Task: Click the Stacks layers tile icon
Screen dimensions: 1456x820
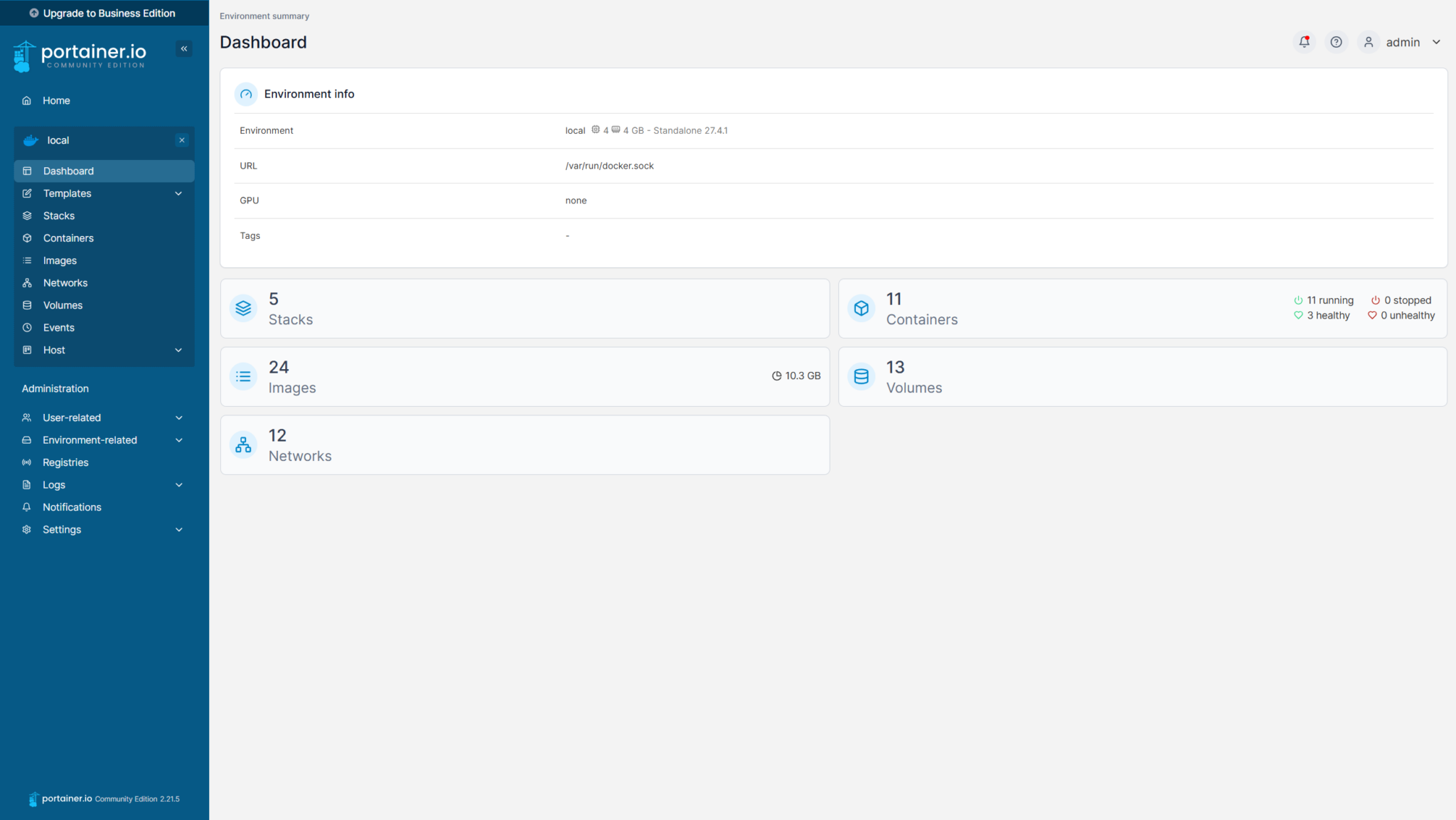Action: pyautogui.click(x=243, y=309)
